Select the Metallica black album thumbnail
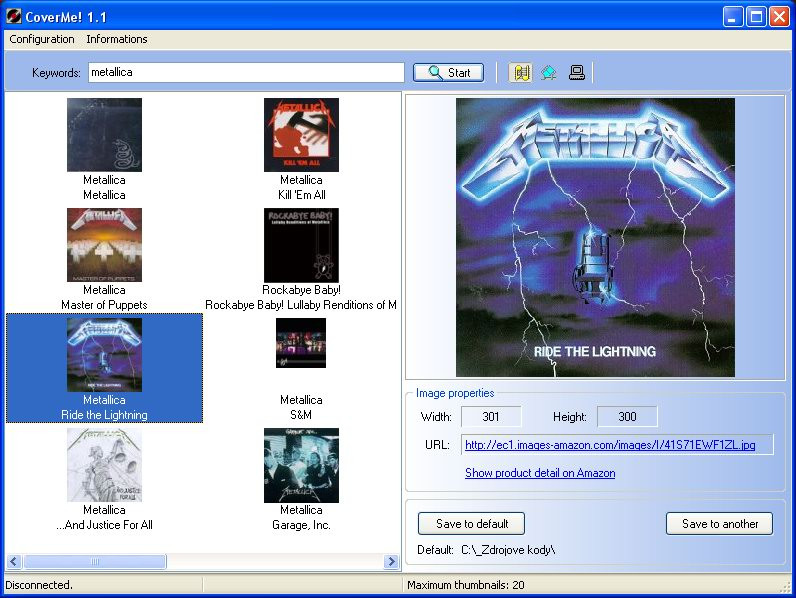796x598 pixels. pos(105,135)
